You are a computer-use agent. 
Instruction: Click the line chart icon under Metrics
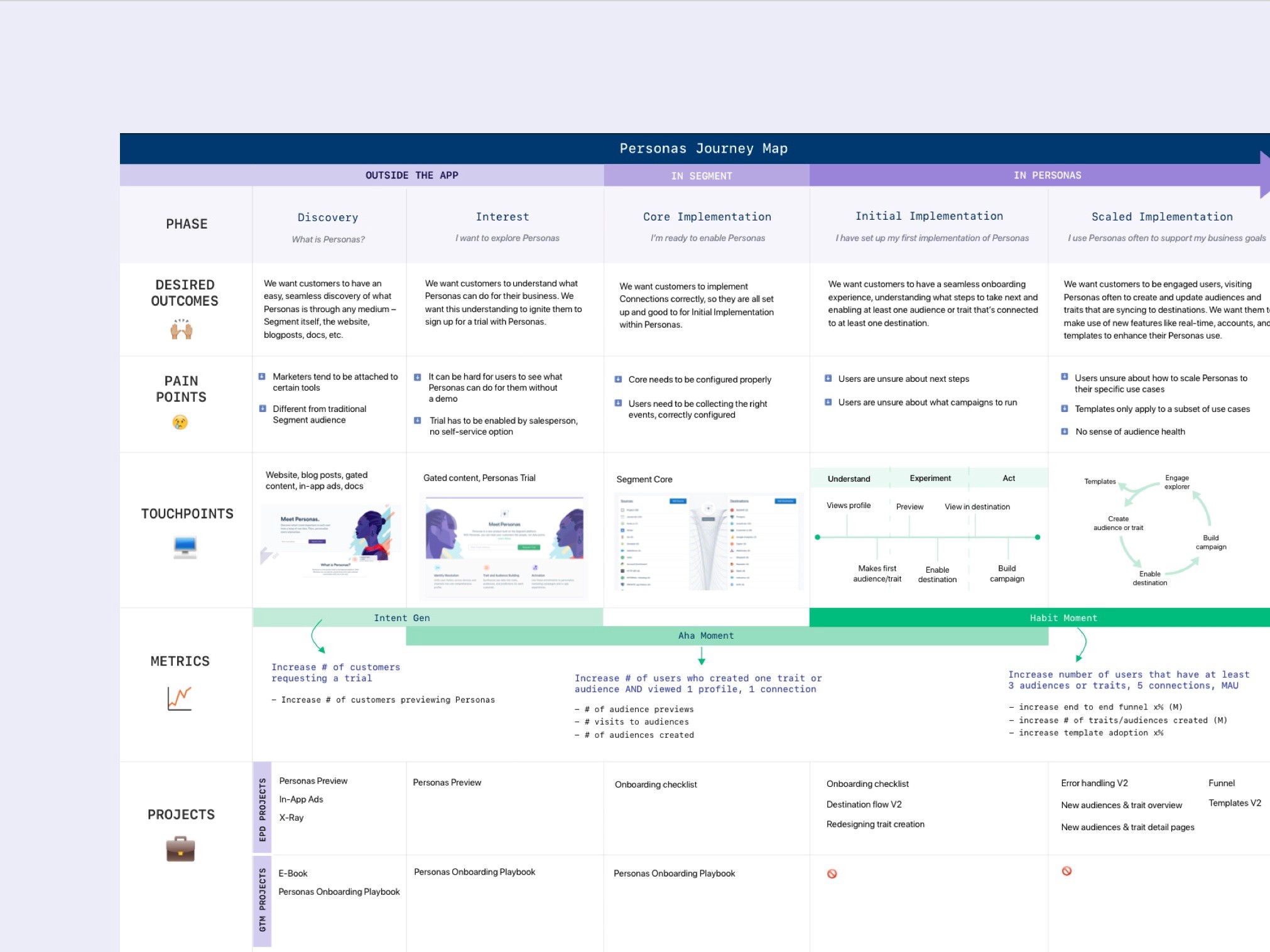[180, 698]
